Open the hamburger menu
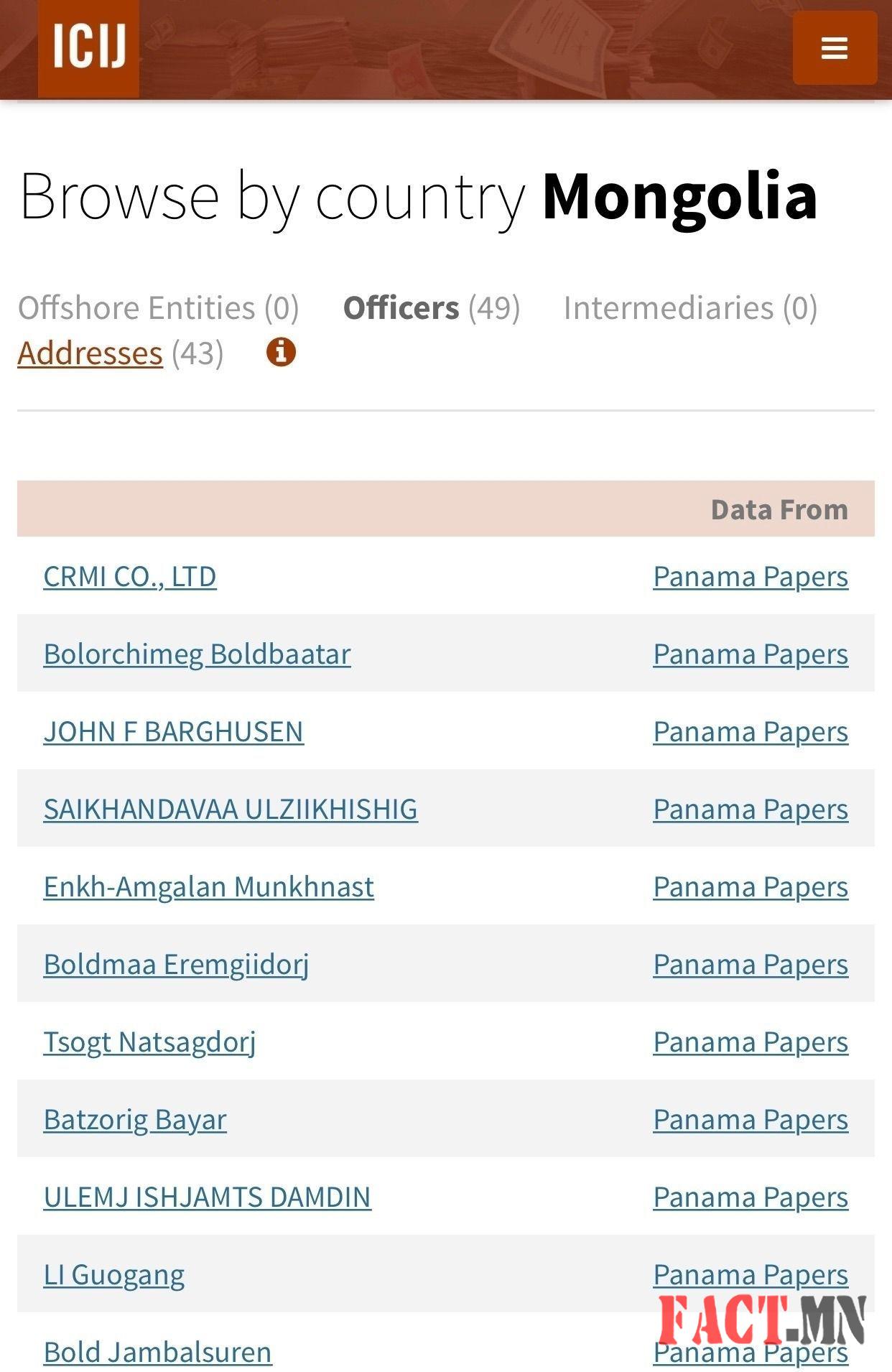The width and height of the screenshot is (892, 1372). click(834, 48)
